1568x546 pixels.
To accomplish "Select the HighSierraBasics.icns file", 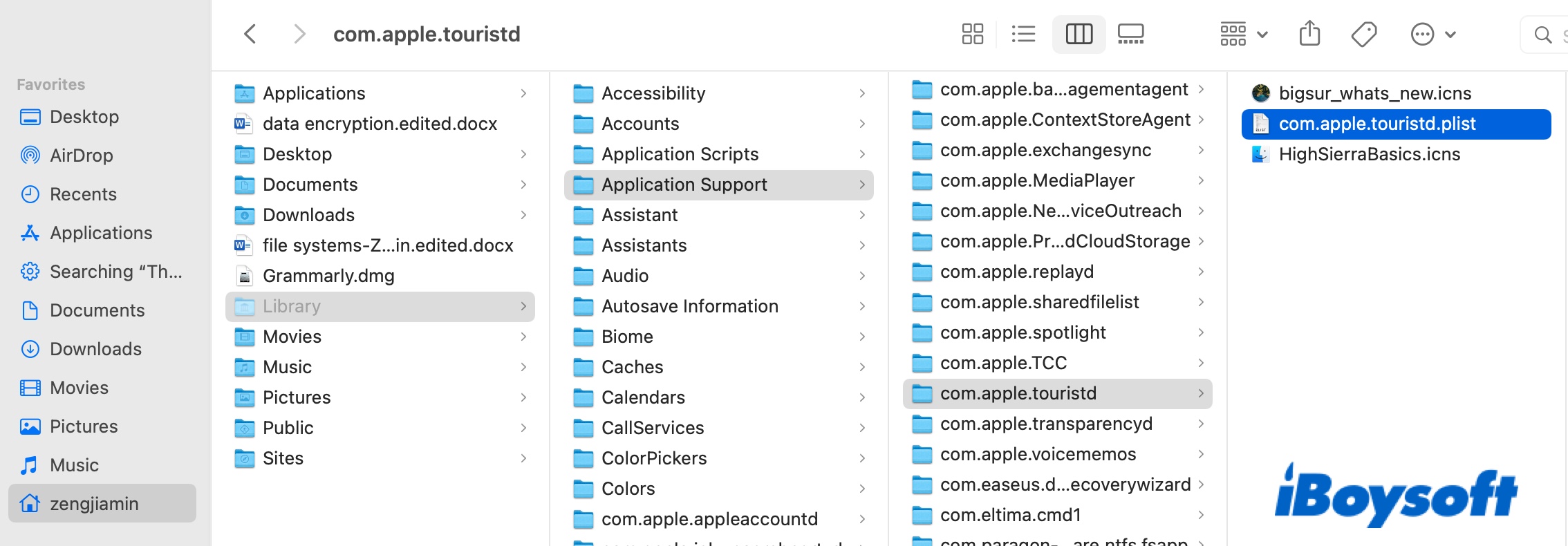I will pos(1369,154).
